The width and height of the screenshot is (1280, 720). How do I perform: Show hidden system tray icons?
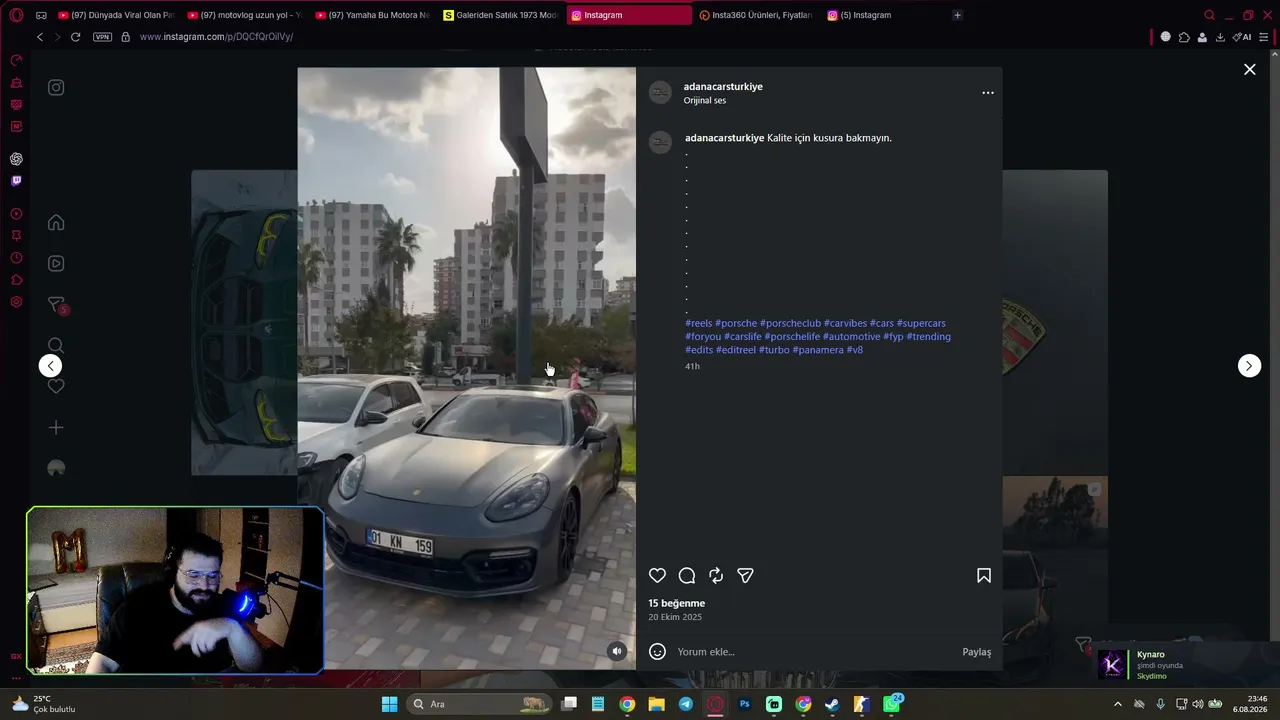(1118, 704)
